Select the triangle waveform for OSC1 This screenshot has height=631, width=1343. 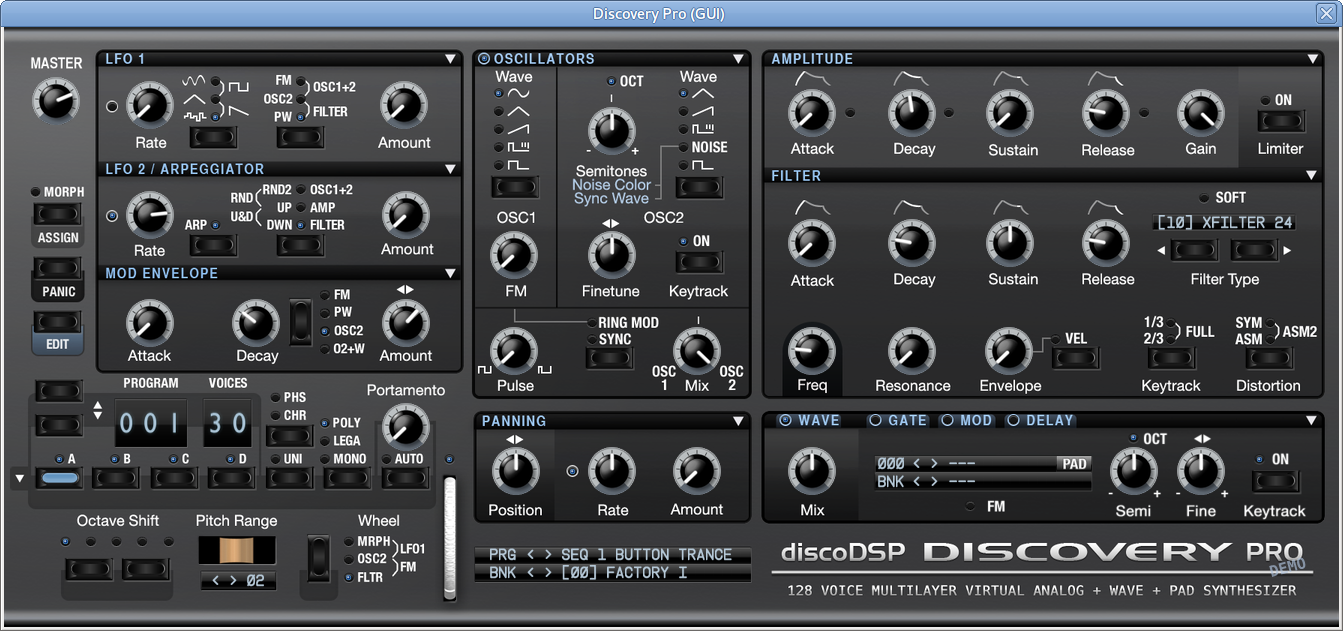(519, 112)
